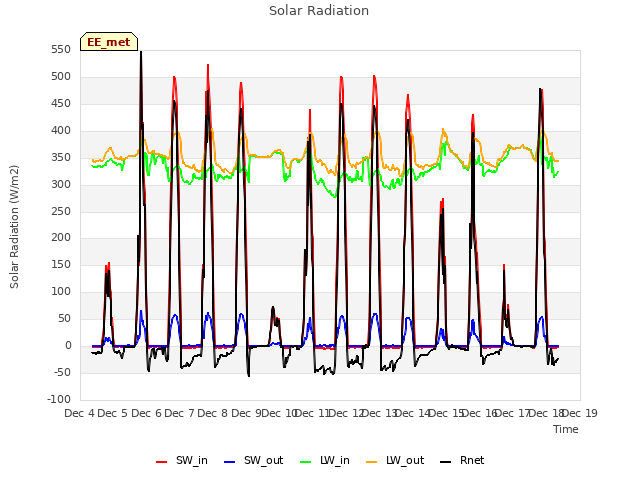Click the 350 y-axis tick label

pos(61,158)
